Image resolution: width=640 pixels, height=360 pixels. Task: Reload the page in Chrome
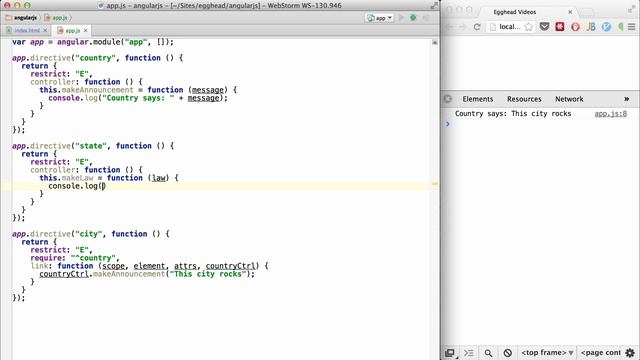pos(477,27)
